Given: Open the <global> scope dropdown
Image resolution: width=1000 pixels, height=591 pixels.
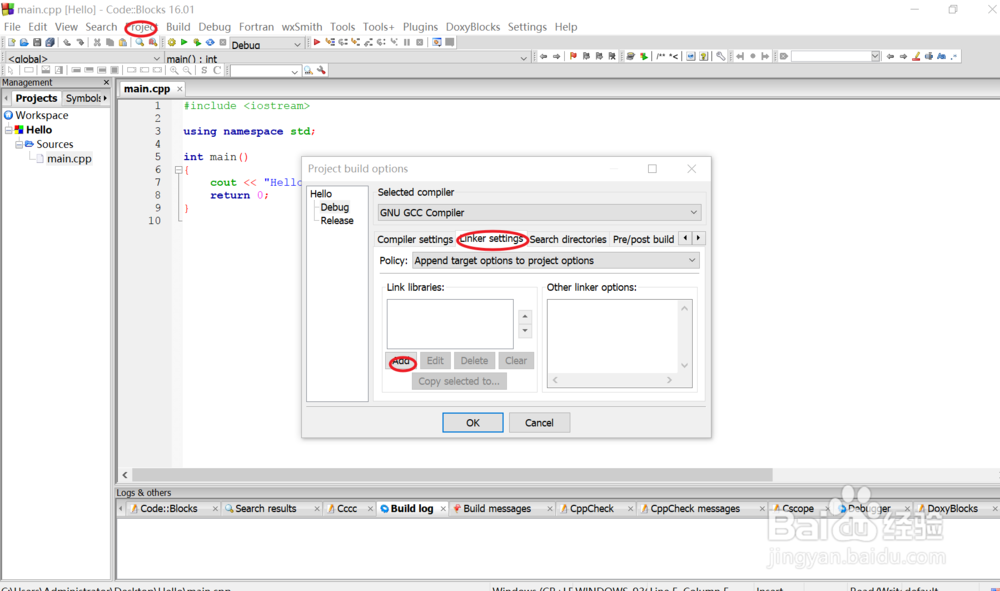Looking at the screenshot, I should pyautogui.click(x=84, y=59).
